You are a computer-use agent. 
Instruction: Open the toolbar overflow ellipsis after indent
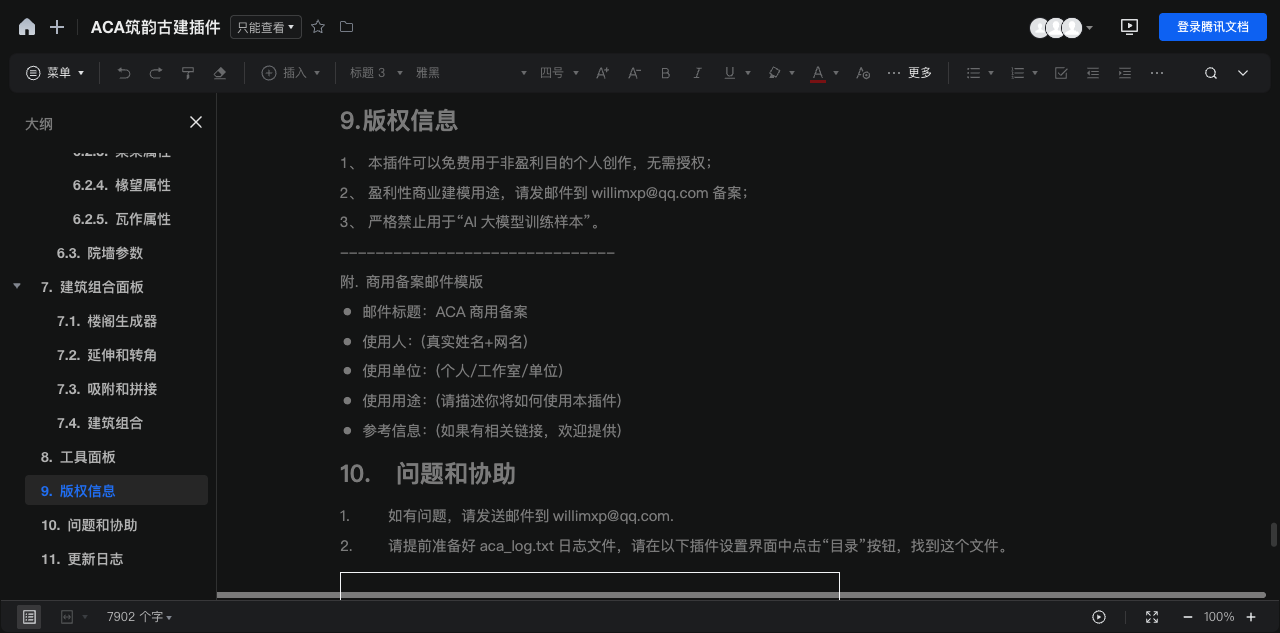coord(1157,73)
